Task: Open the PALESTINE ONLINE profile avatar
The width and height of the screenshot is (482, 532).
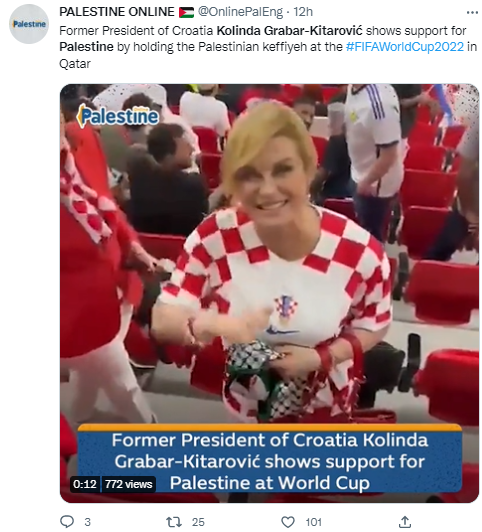Action: (x=29, y=24)
